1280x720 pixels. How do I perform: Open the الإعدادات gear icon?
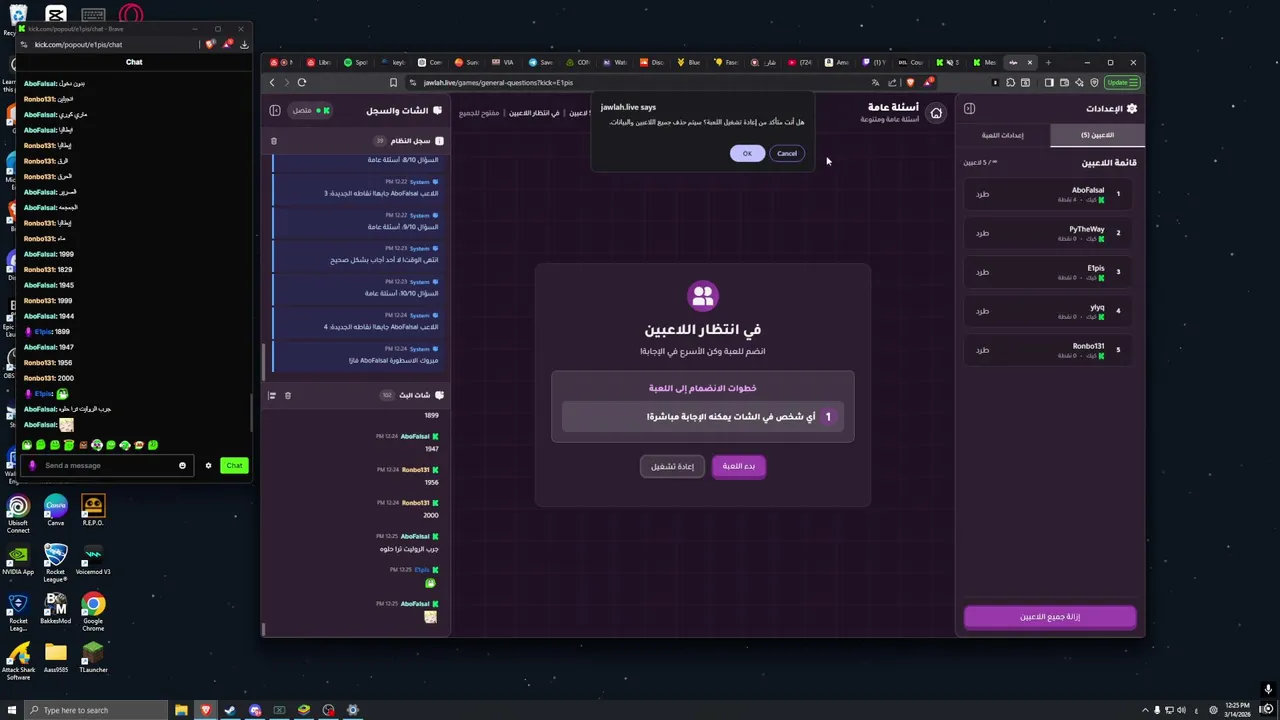[1132, 108]
